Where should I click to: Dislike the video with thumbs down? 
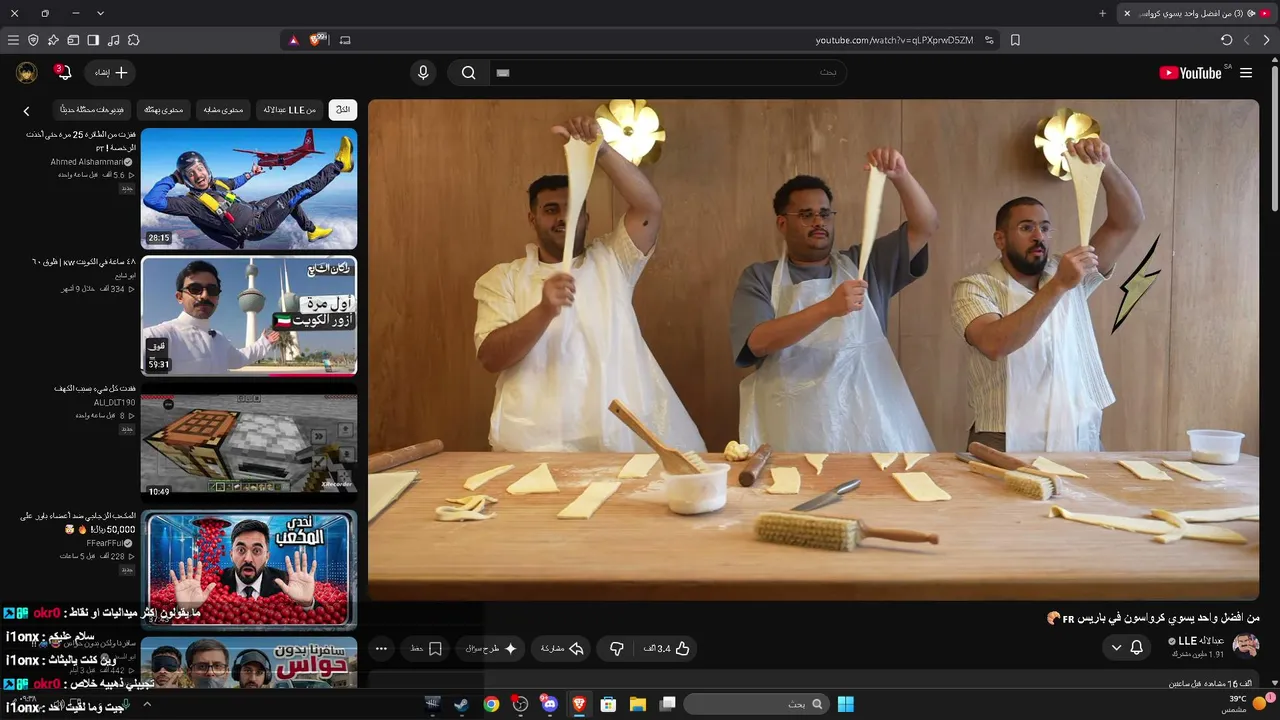click(617, 649)
